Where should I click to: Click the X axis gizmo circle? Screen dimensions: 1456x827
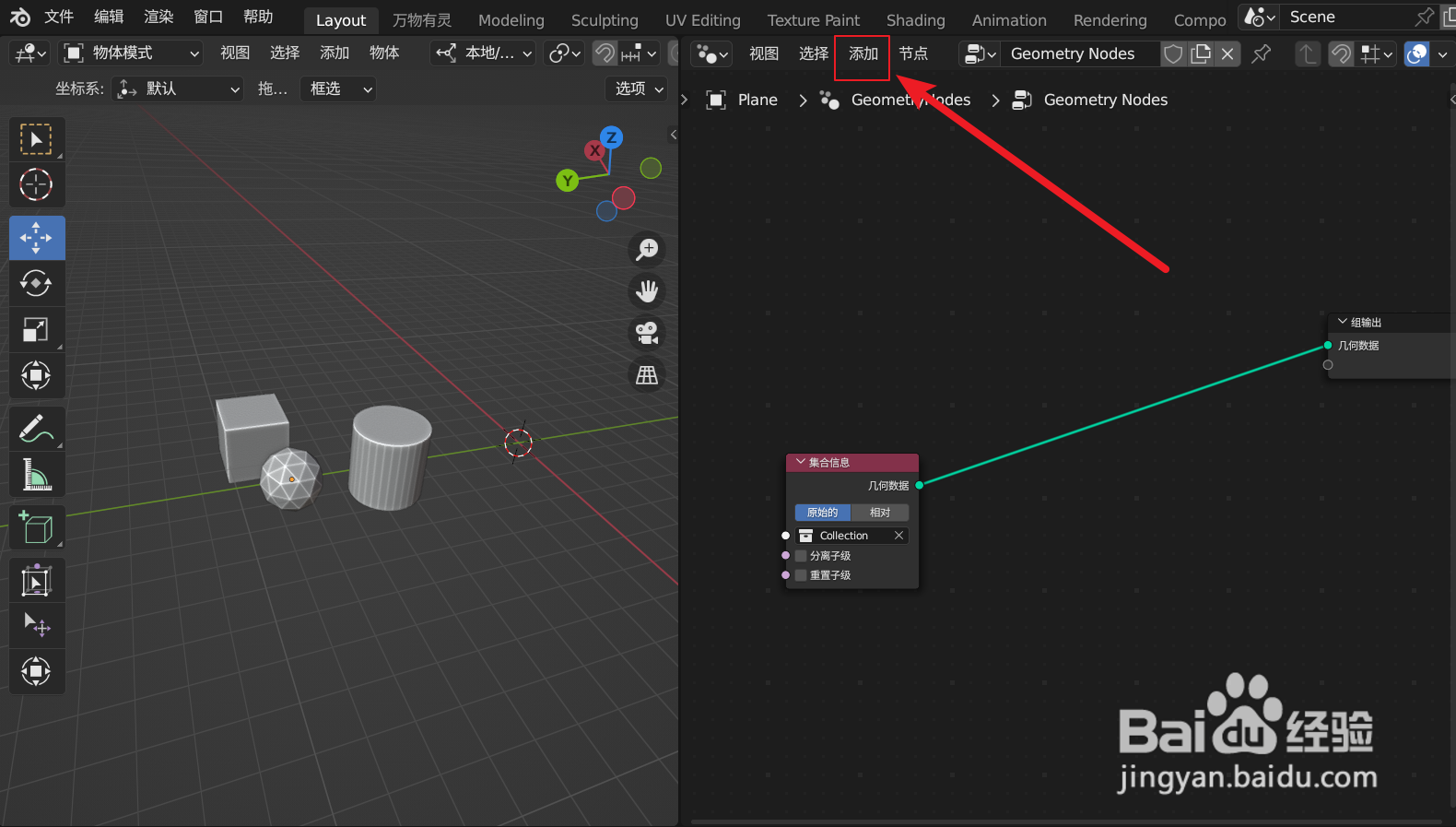click(x=594, y=150)
